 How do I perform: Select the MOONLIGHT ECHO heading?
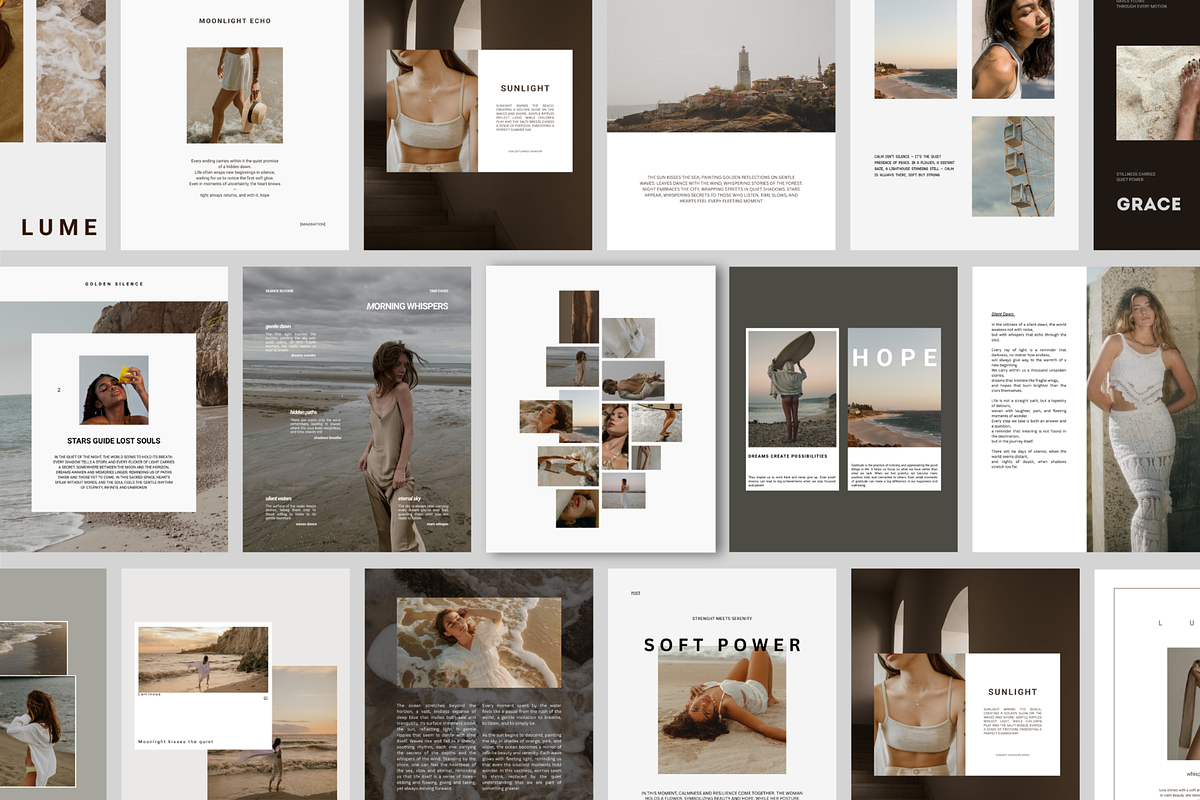235,20
